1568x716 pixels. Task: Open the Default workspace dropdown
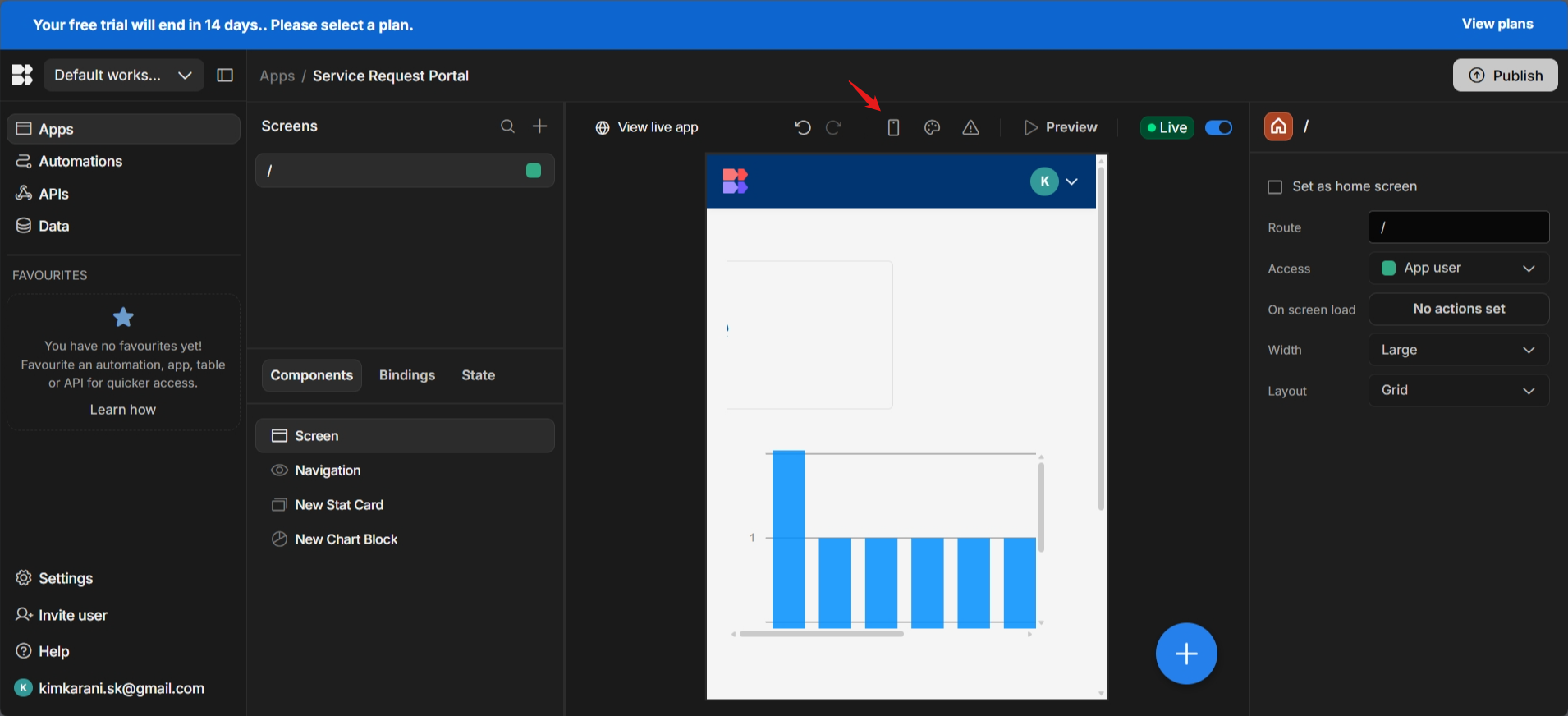click(x=124, y=76)
